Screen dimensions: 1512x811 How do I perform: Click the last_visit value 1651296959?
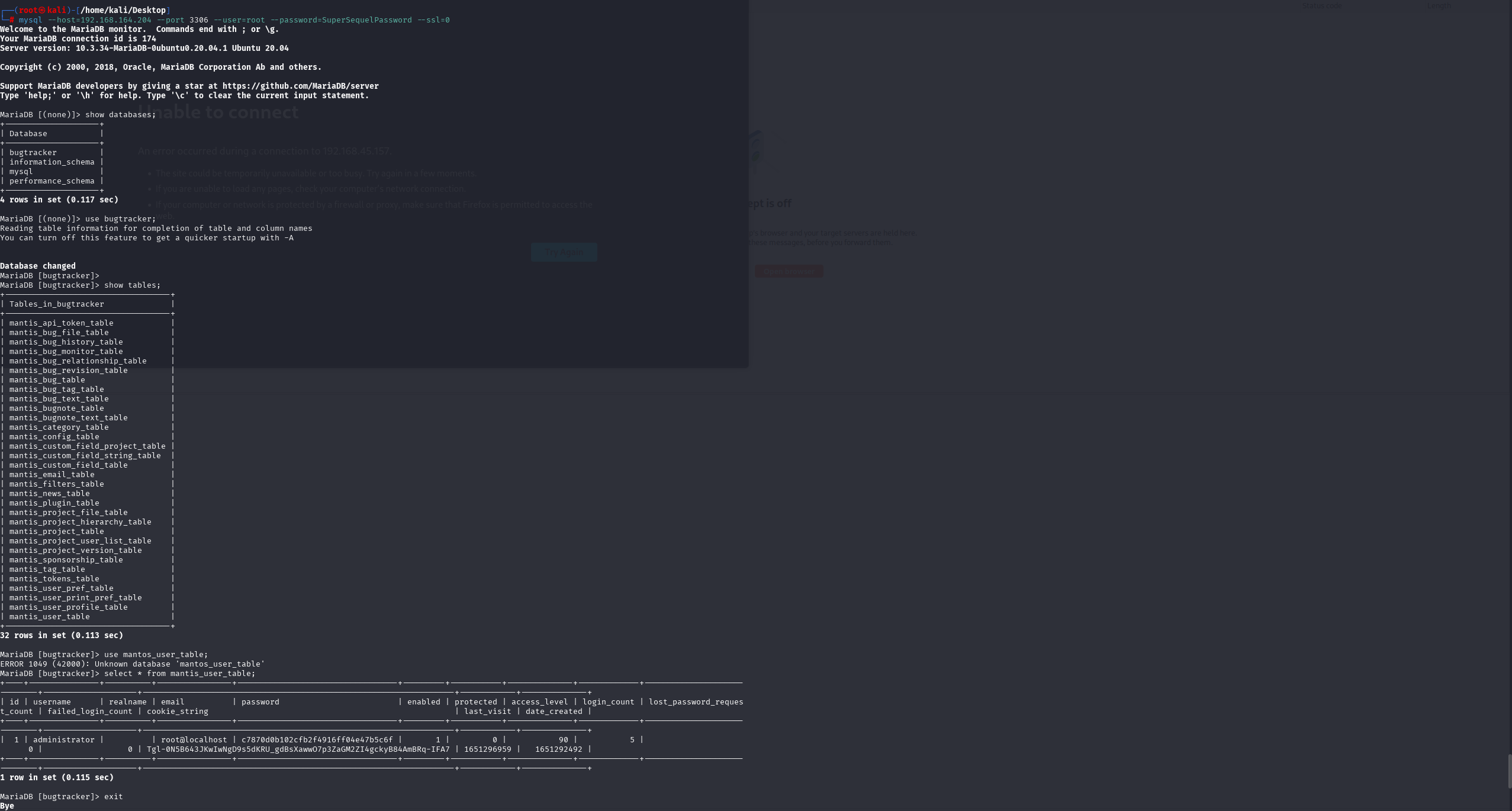(488, 749)
